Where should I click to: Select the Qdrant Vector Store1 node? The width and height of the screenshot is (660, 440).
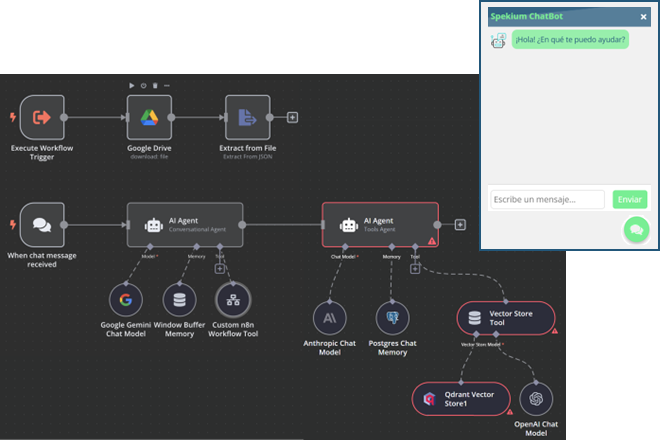pos(461,399)
